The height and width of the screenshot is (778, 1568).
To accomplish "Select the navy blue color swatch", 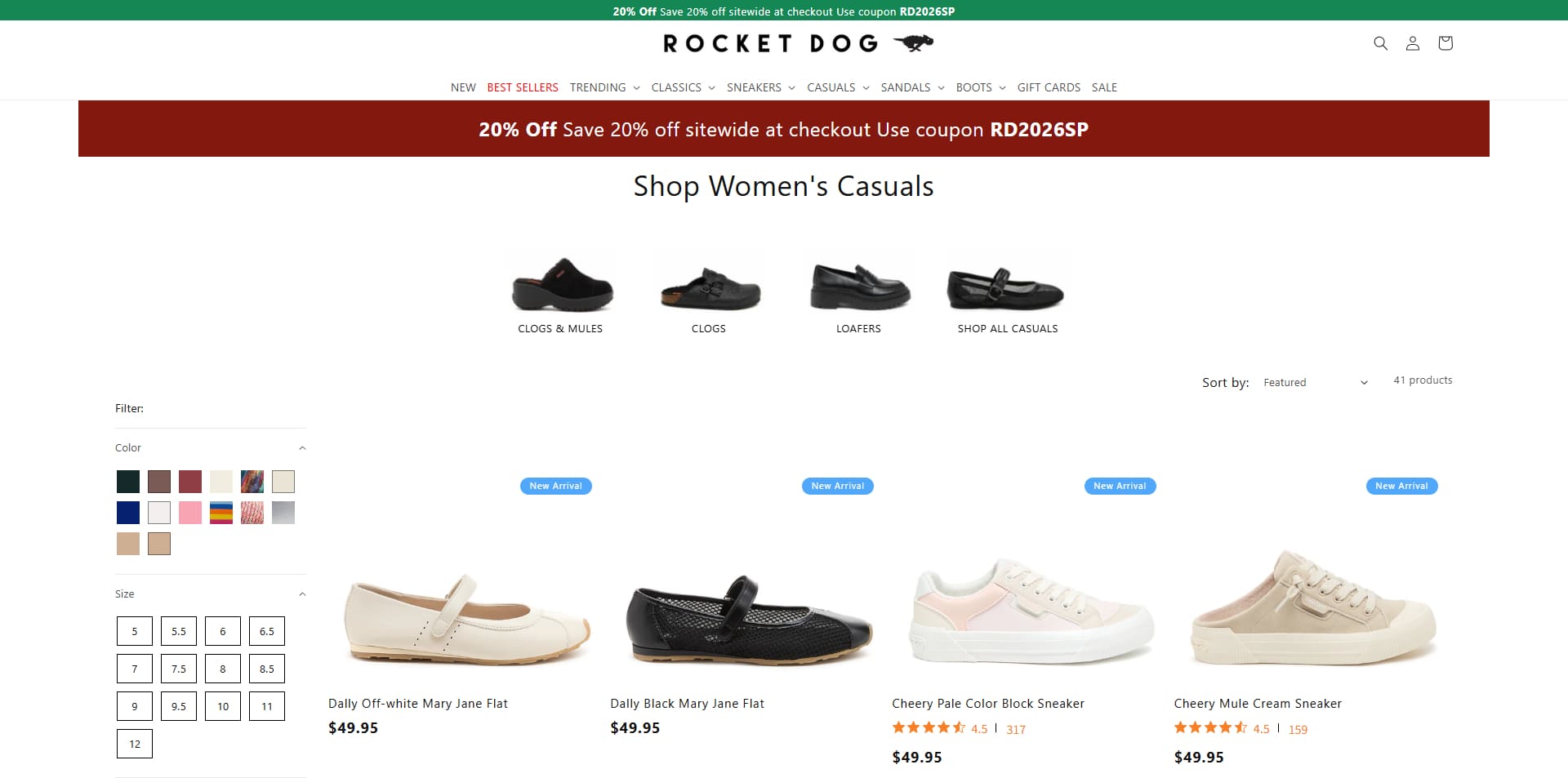I will pyautogui.click(x=128, y=512).
